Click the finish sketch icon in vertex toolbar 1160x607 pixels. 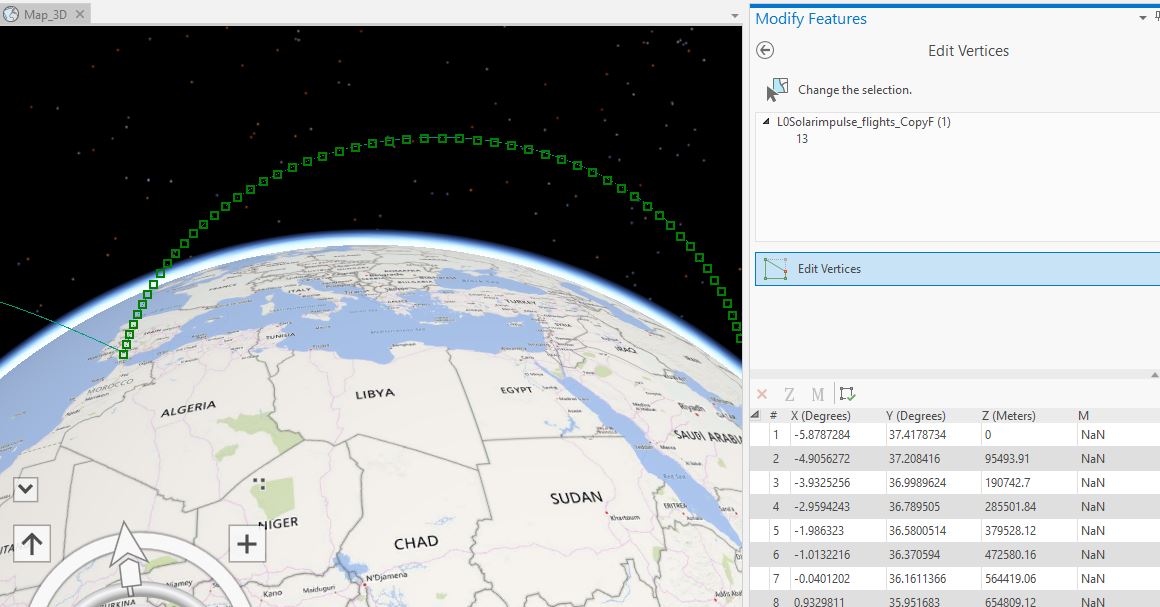pos(847,394)
